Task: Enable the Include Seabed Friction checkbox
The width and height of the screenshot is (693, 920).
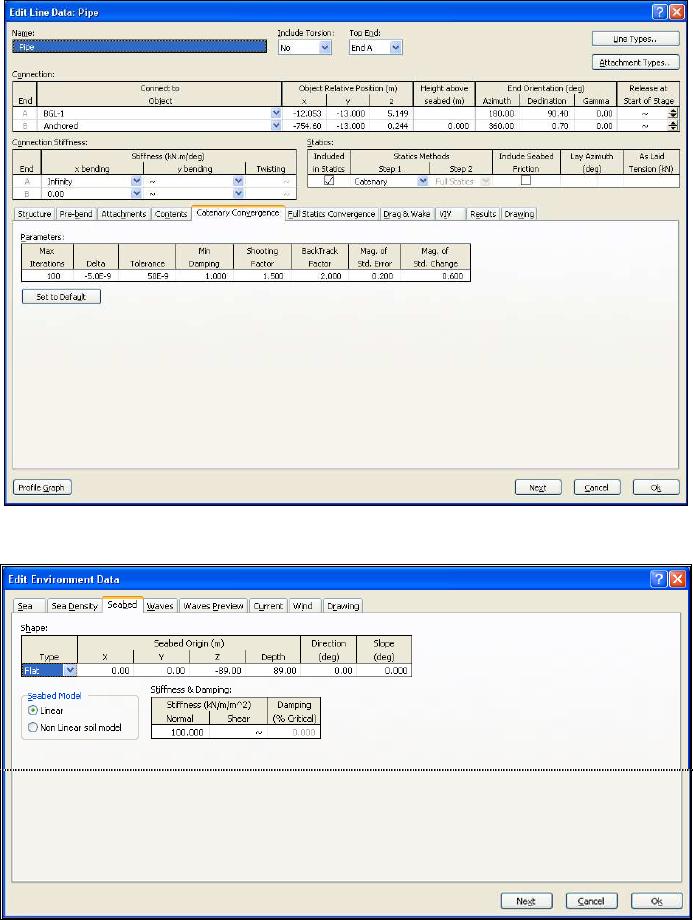Action: [525, 182]
